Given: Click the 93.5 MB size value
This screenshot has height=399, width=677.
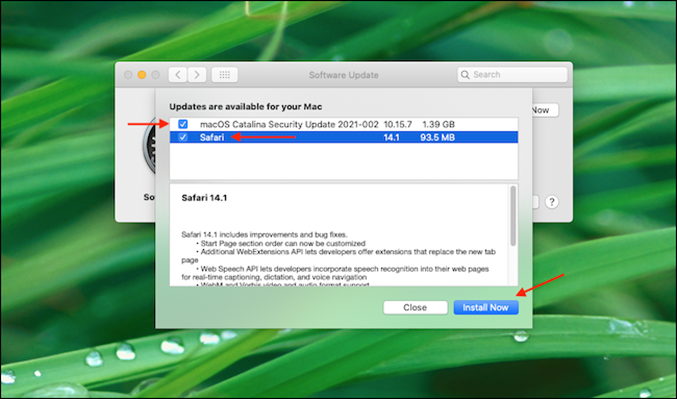Looking at the screenshot, I should click(x=437, y=137).
